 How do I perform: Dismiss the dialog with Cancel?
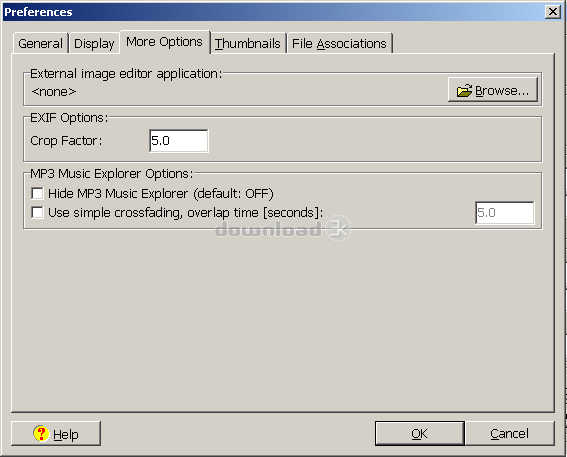tap(510, 433)
